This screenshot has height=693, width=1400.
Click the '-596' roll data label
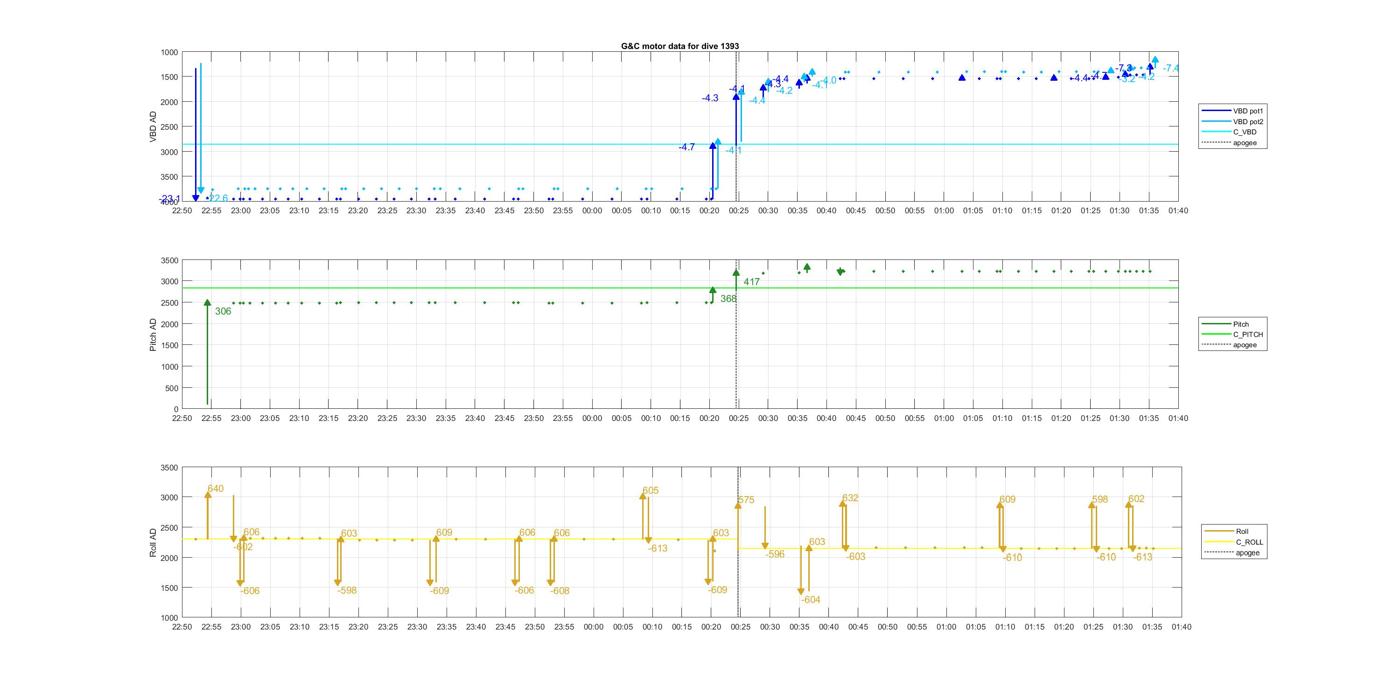pyautogui.click(x=775, y=554)
